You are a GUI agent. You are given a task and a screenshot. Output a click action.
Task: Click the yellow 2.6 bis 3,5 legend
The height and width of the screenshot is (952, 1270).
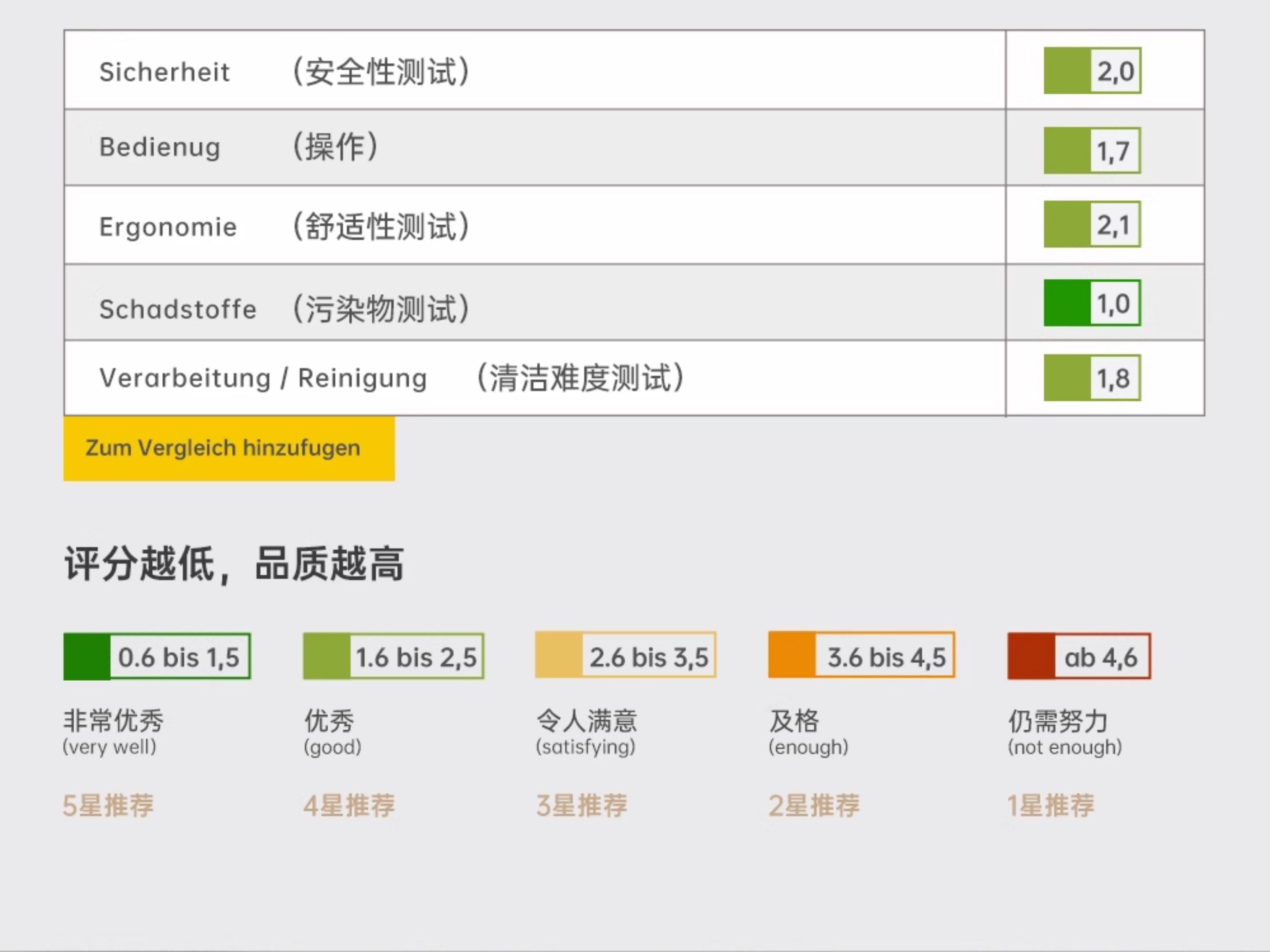pyautogui.click(x=625, y=656)
